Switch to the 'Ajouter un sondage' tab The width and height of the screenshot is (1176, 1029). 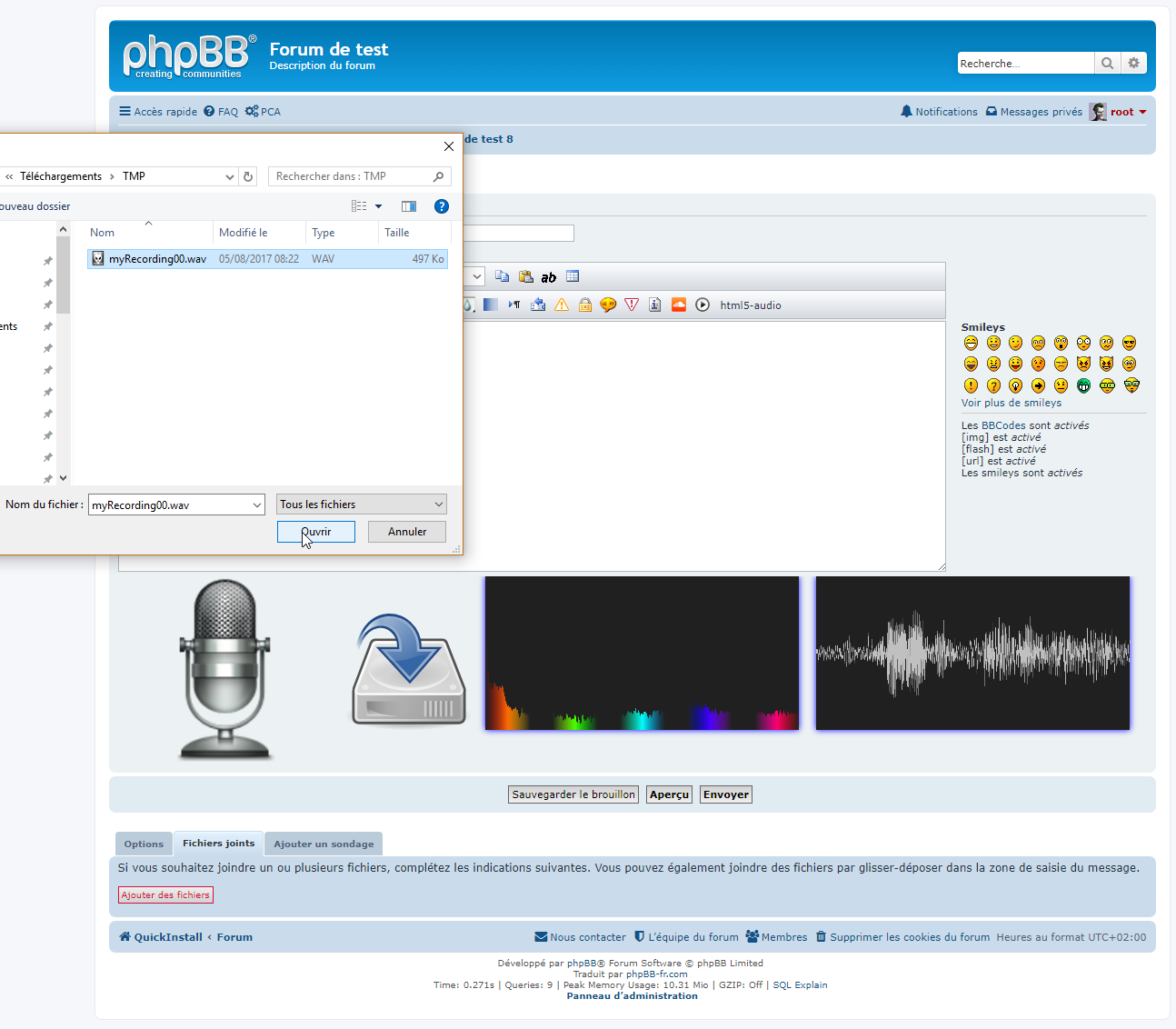point(324,844)
